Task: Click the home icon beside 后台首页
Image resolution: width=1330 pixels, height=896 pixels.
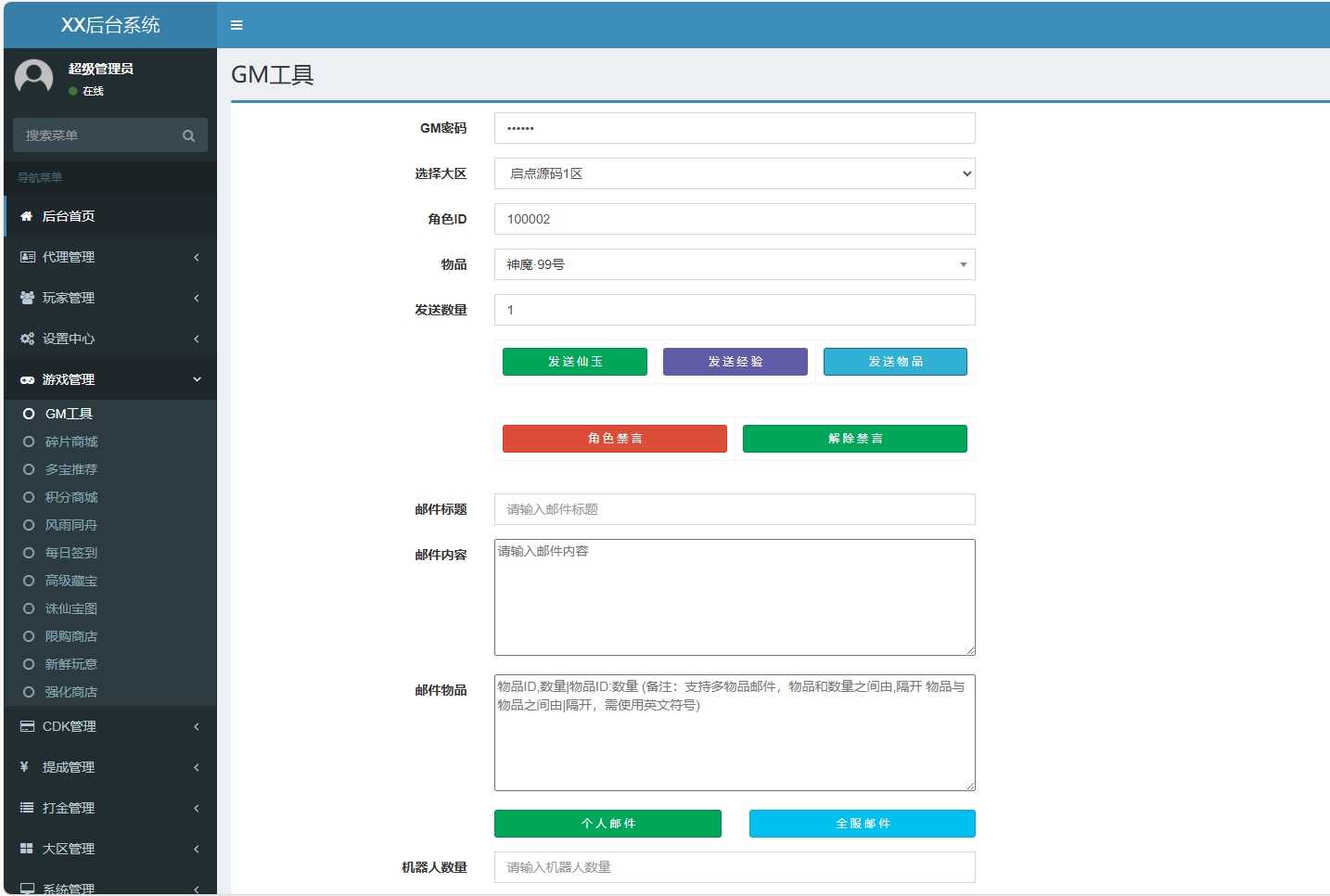Action: pos(27,216)
